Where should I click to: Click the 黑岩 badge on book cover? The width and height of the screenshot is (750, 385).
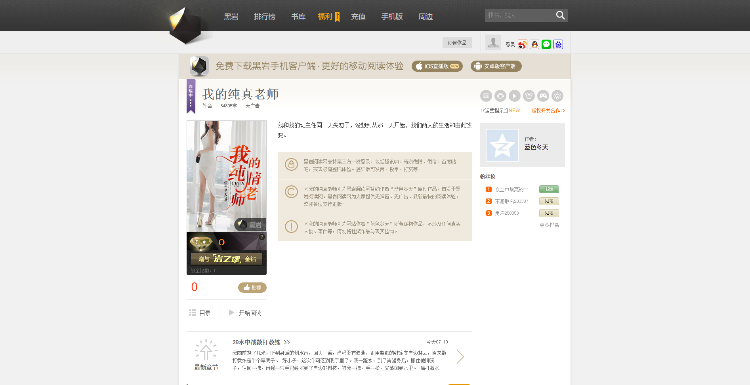coord(250,224)
